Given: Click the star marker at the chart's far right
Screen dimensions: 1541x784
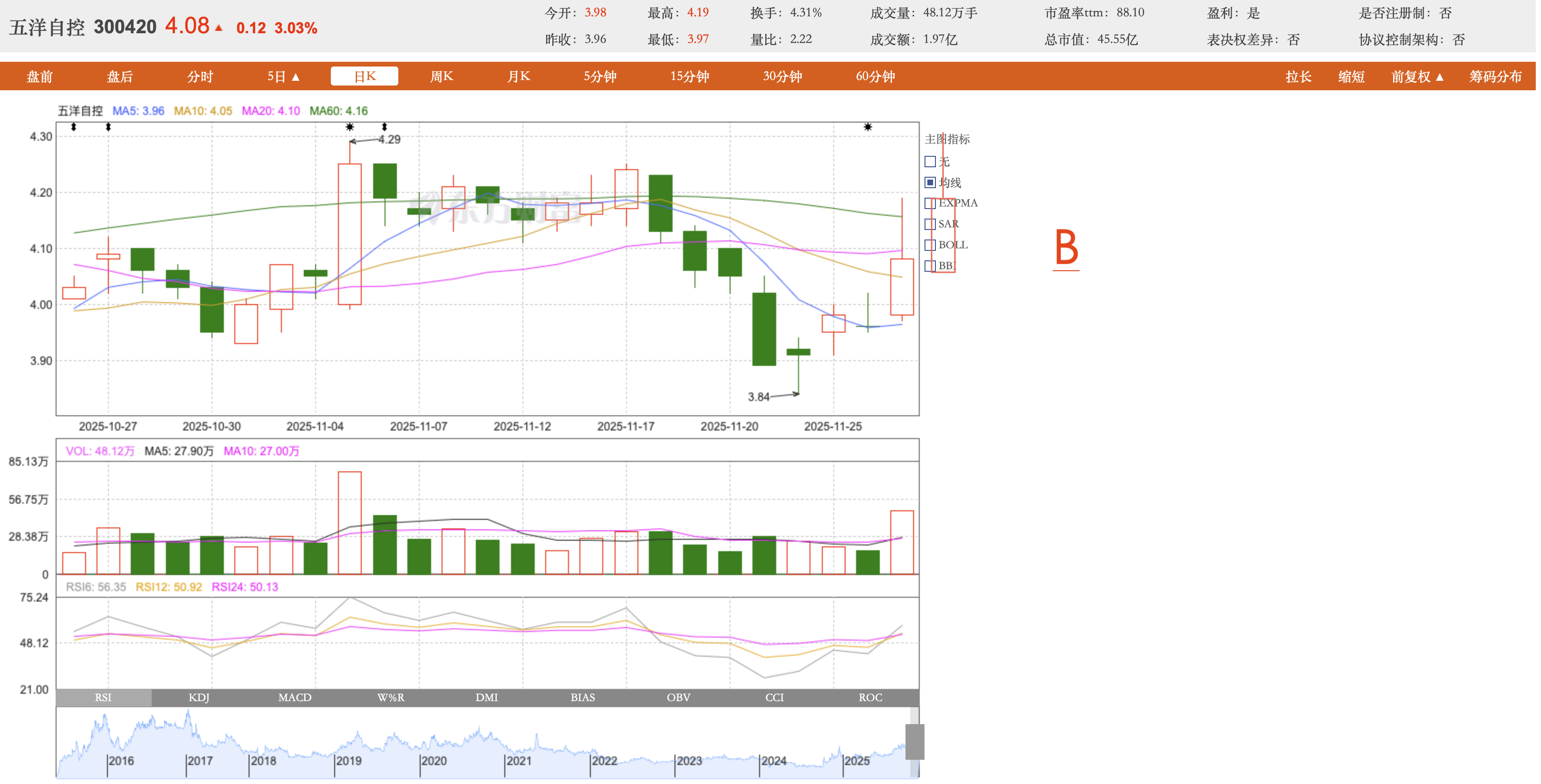Looking at the screenshot, I should click(x=867, y=127).
